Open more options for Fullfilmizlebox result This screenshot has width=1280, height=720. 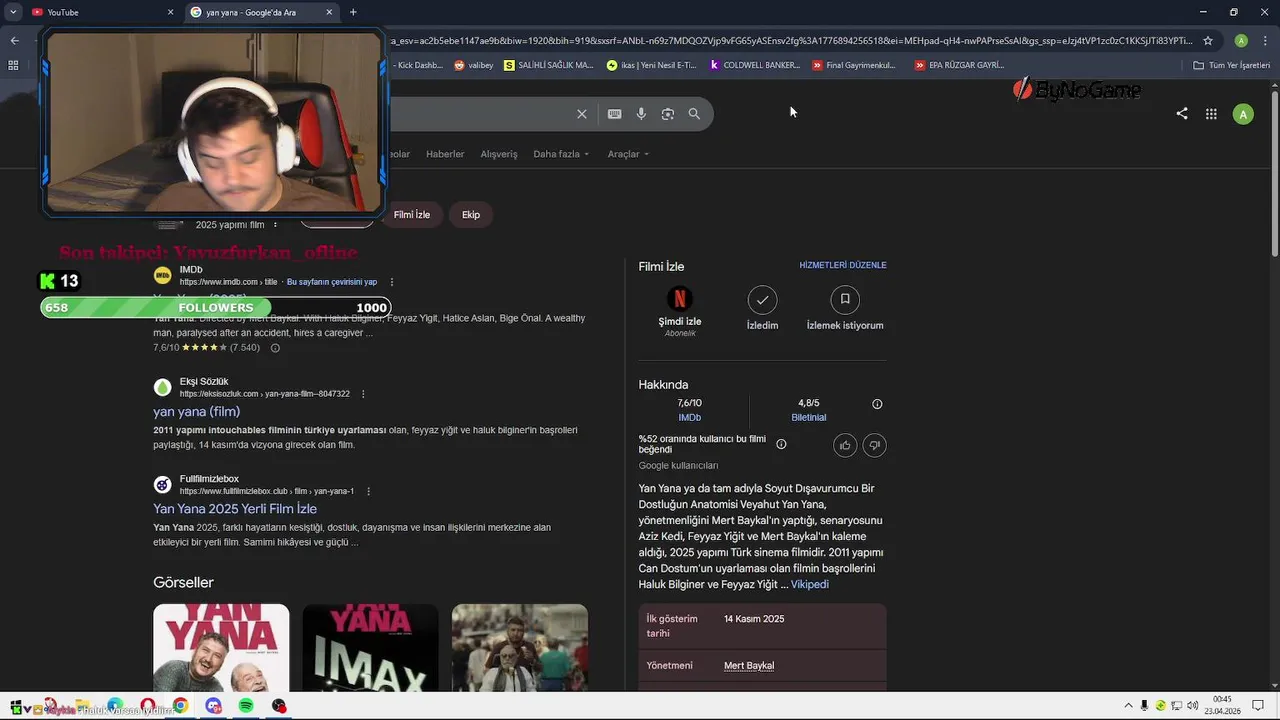pos(368,491)
